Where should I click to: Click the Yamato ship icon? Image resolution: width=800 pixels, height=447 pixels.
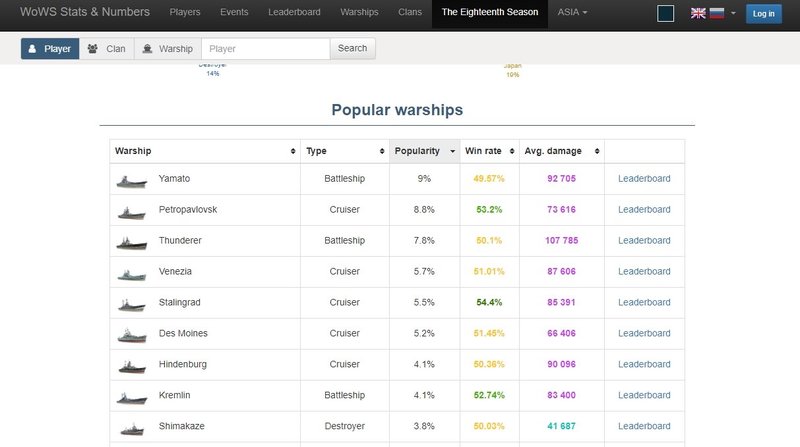click(132, 181)
